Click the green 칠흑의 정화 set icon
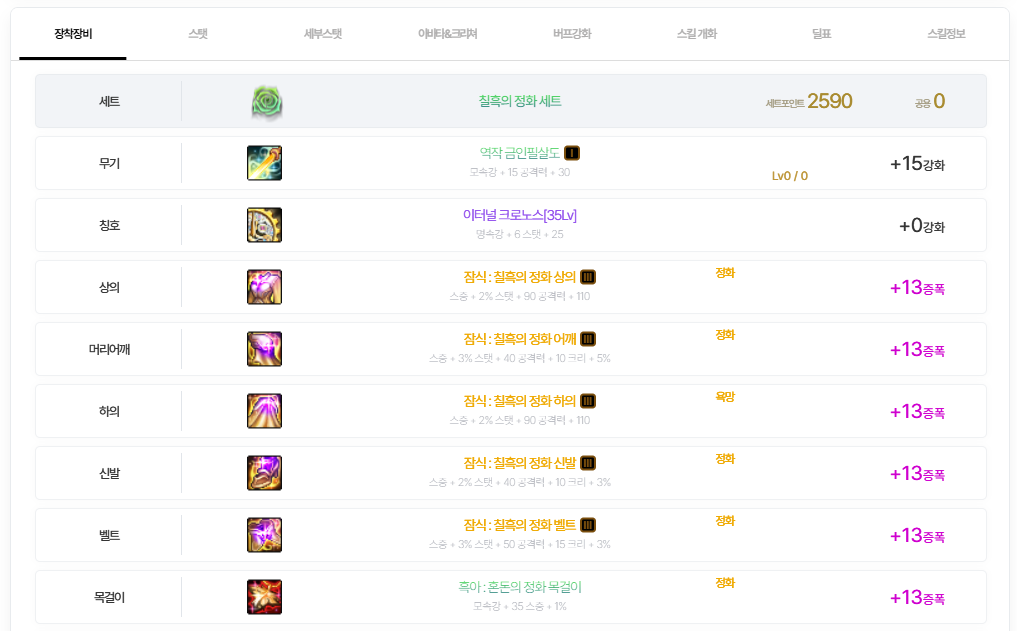The height and width of the screenshot is (631, 1017). (x=267, y=102)
